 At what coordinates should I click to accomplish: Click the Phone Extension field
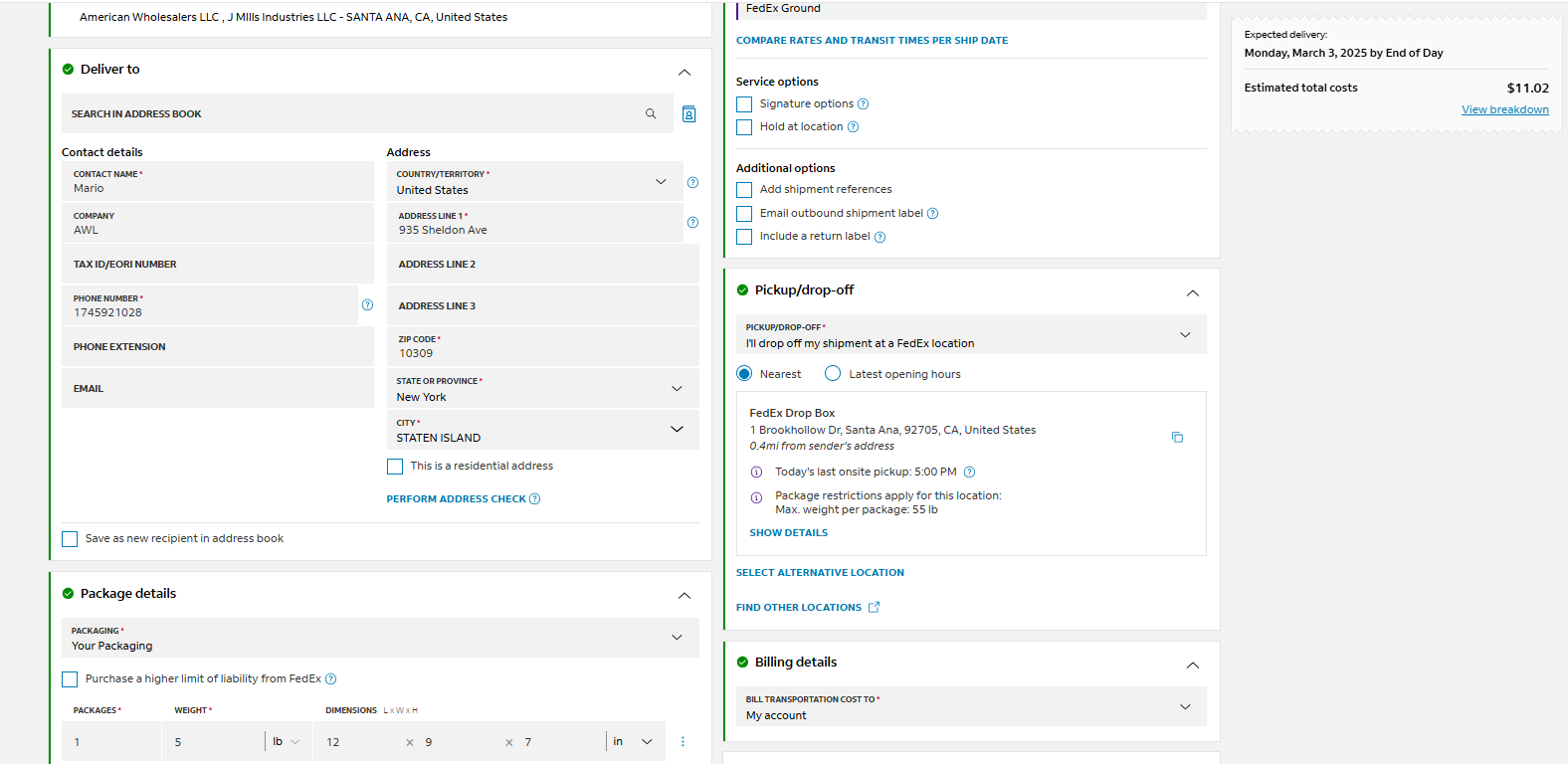click(218, 346)
